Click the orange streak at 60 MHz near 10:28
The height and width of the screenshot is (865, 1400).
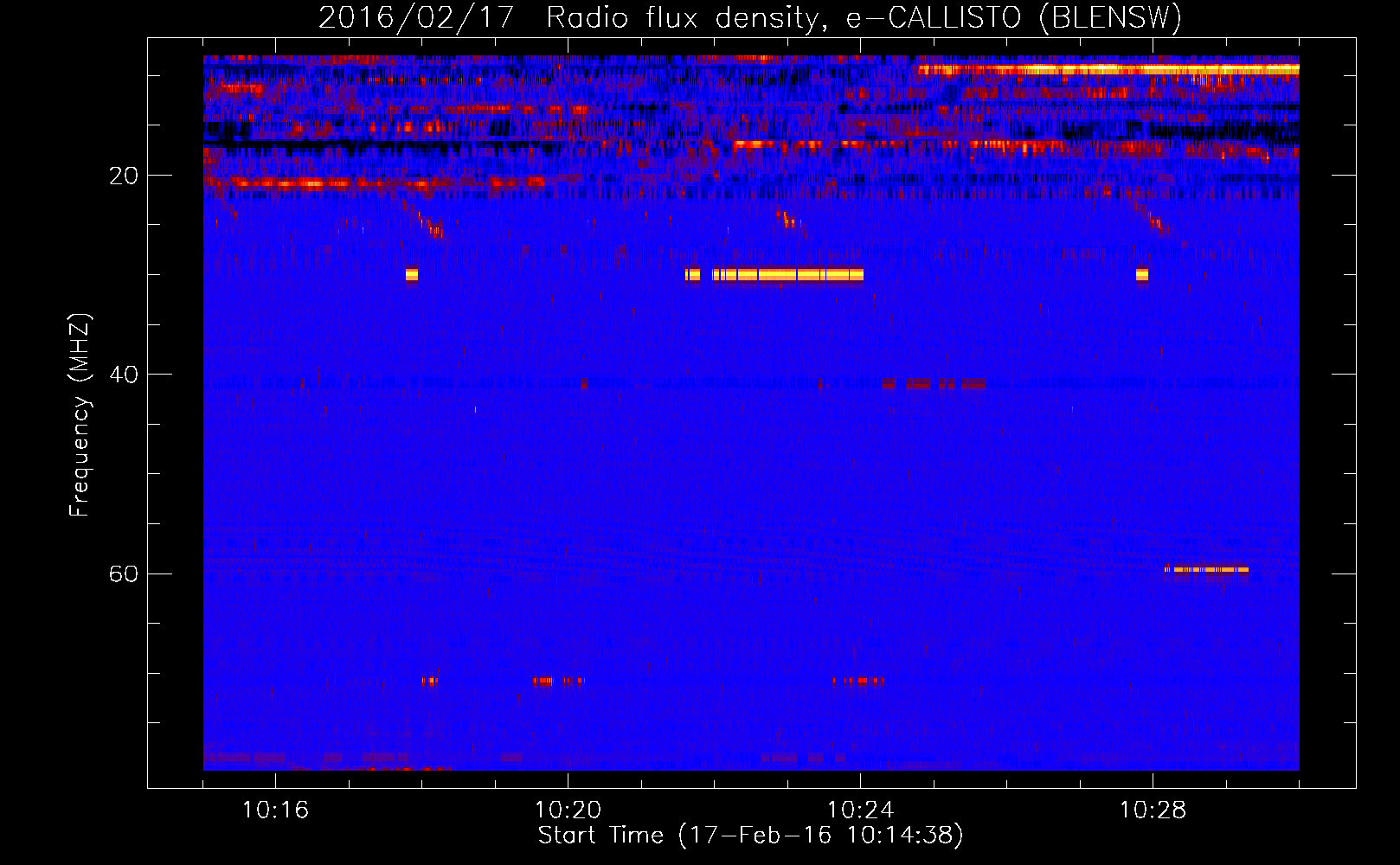tap(1206, 569)
